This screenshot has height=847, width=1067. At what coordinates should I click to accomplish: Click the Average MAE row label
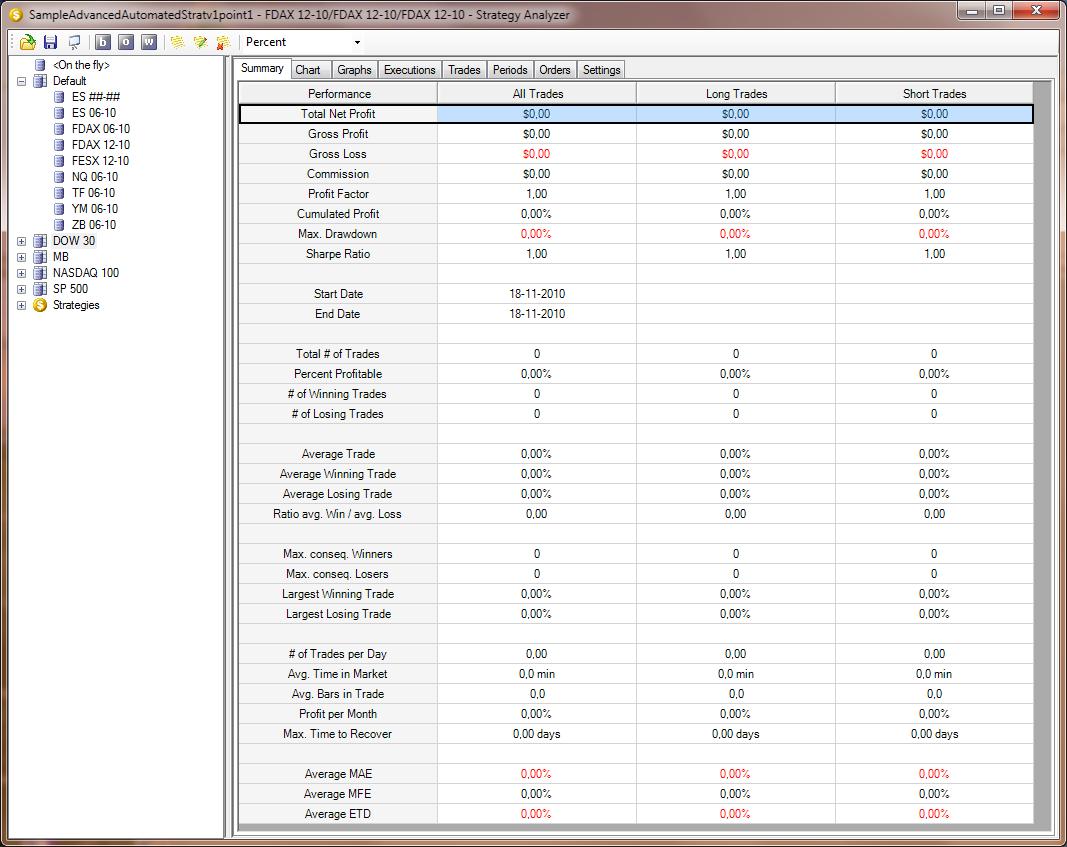338,774
